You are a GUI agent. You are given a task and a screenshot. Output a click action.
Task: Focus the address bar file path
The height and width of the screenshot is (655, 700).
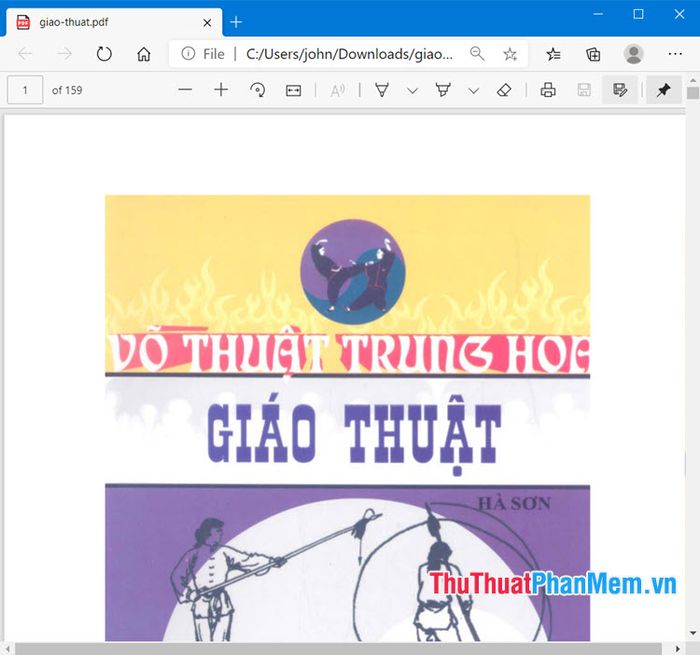349,54
